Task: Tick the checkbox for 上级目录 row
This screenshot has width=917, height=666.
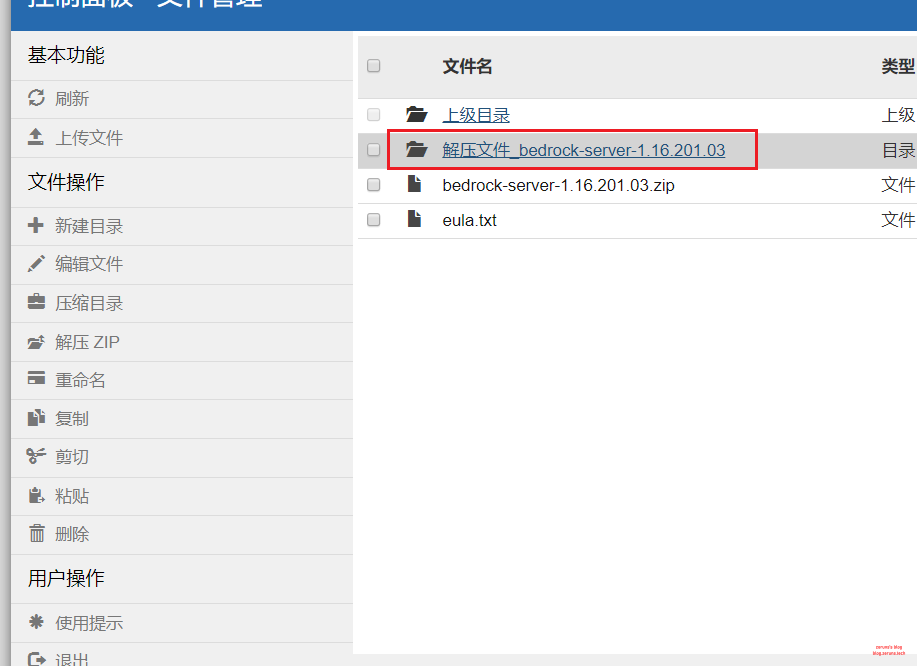Action: coord(374,115)
